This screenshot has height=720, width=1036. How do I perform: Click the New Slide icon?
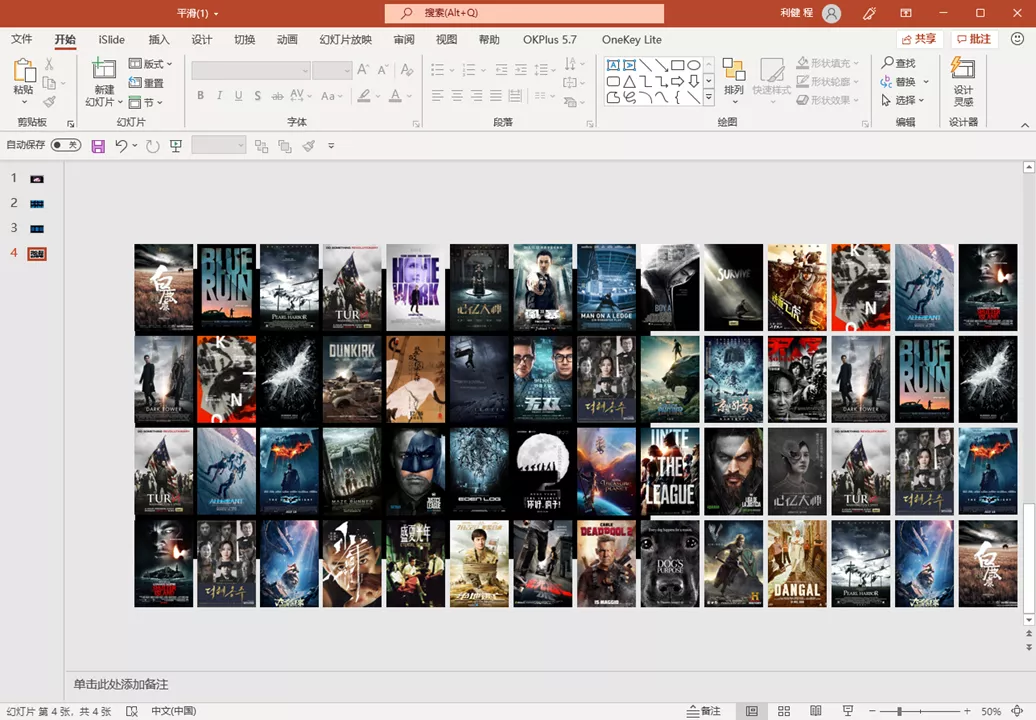104,70
